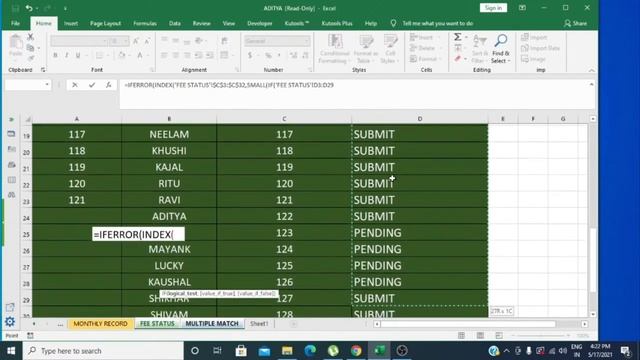This screenshot has height=360, width=640.
Task: Open Conditional Formatting
Action: (335, 49)
